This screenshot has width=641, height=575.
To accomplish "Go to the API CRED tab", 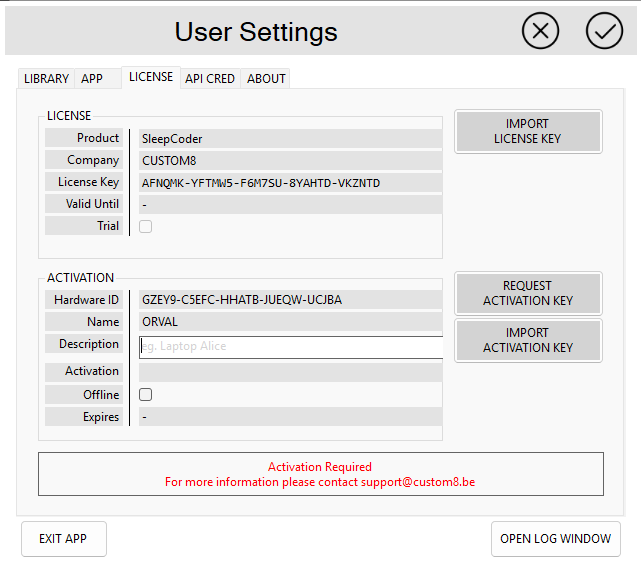I will (210, 79).
